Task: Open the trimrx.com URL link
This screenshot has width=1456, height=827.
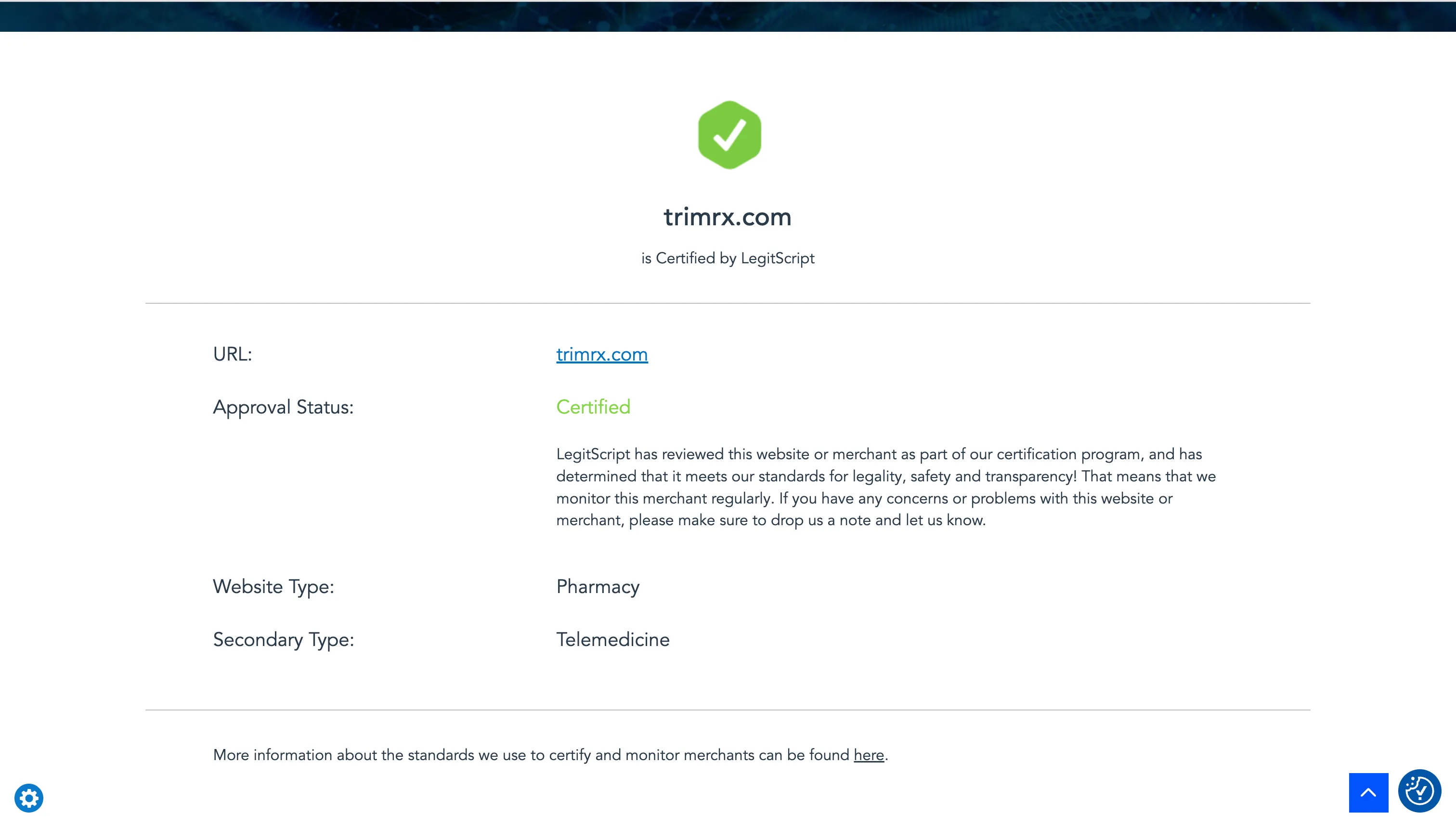Action: [x=601, y=354]
